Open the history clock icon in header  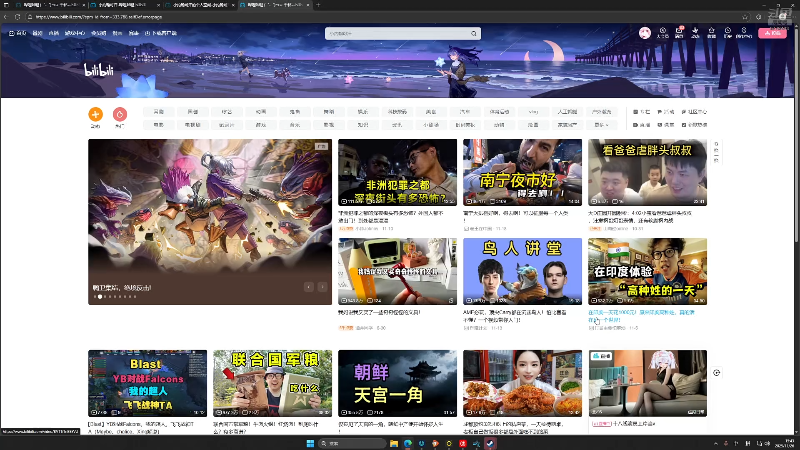pyautogui.click(x=728, y=32)
